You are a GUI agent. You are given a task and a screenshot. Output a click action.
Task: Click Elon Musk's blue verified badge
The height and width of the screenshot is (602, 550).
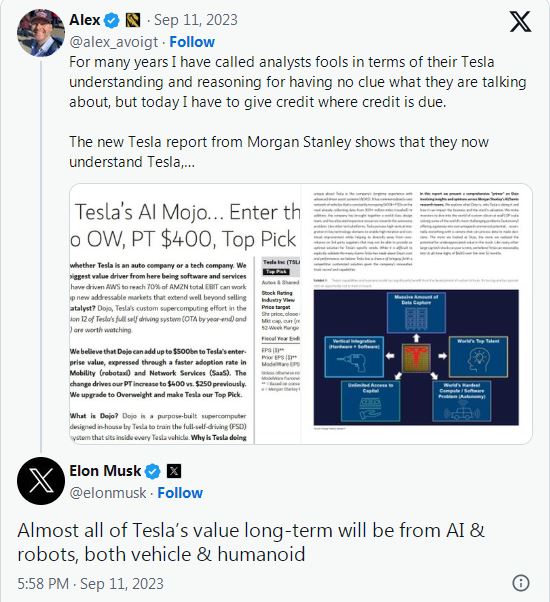click(x=152, y=471)
